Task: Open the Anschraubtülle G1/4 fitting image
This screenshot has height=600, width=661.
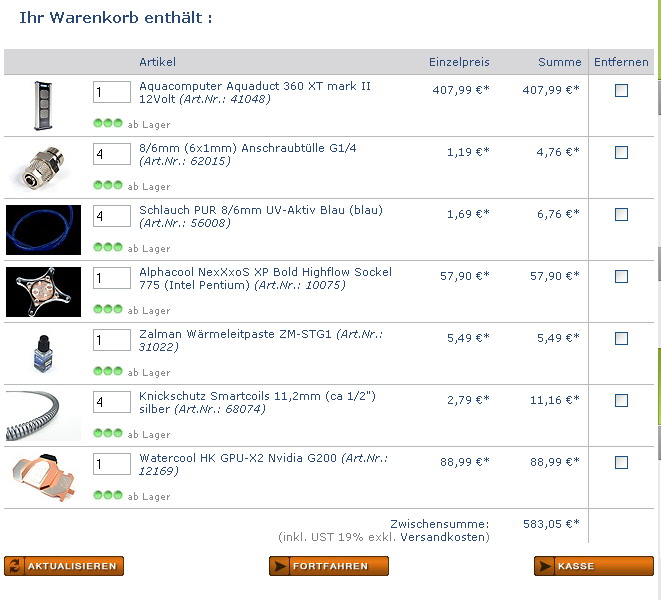Action: coord(43,168)
